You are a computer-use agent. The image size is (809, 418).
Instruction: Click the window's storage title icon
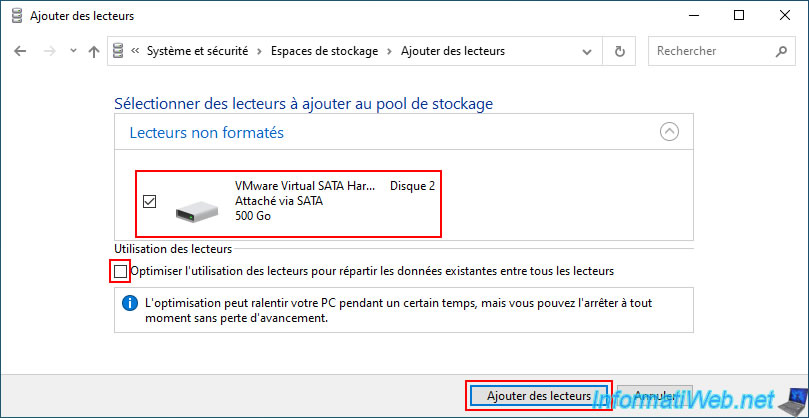point(17,16)
